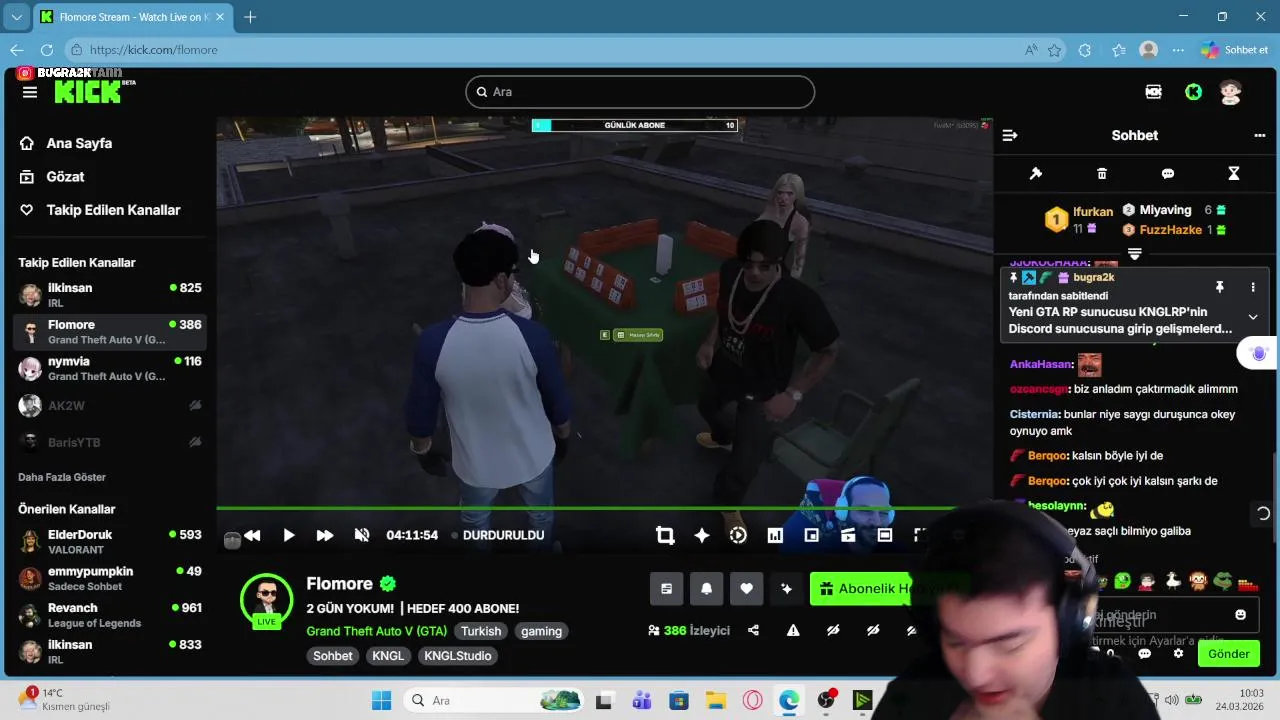Expand the gift leaderboard arrow
The width and height of the screenshot is (1280, 720).
(x=1135, y=254)
